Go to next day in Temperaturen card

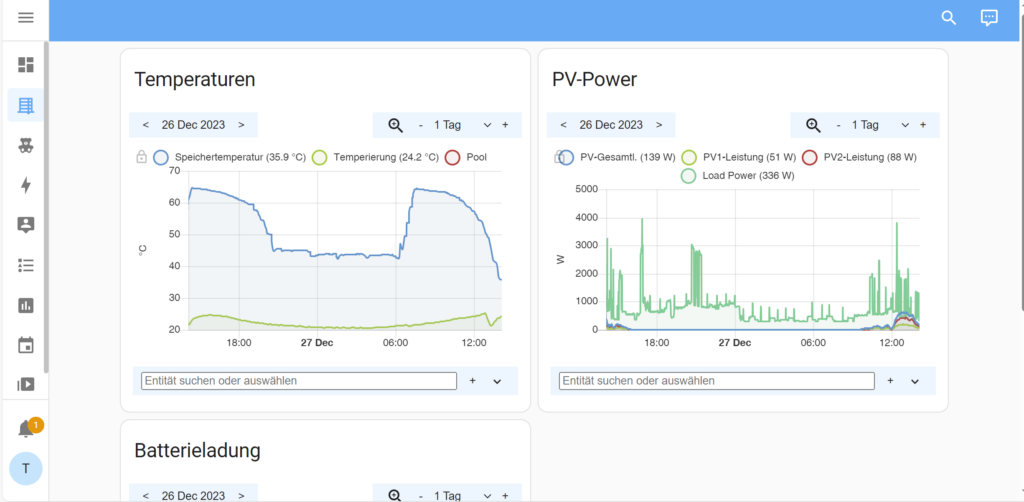(241, 125)
